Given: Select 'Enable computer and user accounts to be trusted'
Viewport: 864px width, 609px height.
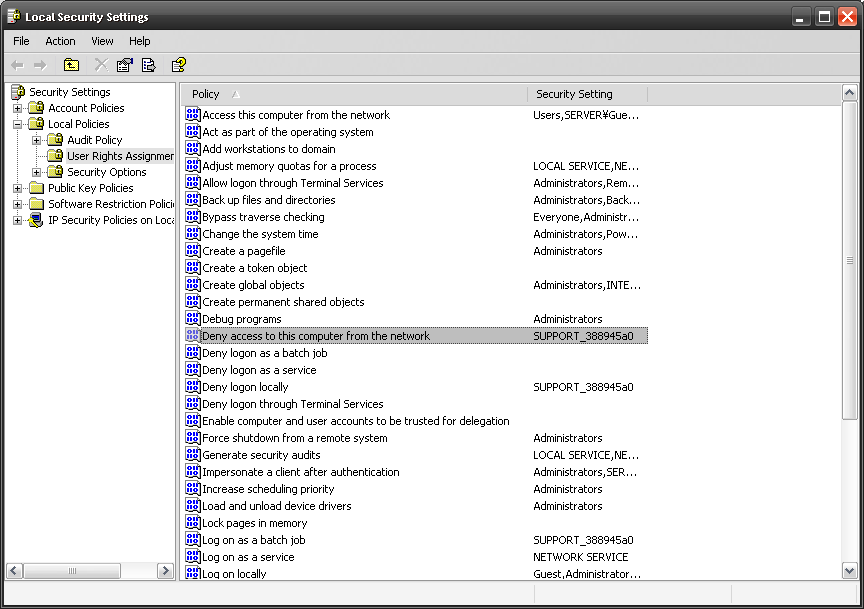Looking at the screenshot, I should (355, 421).
